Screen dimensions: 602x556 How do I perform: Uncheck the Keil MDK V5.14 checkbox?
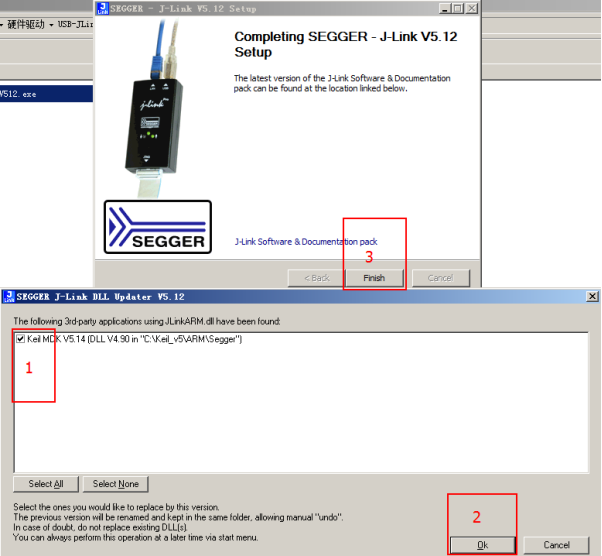click(x=20, y=339)
